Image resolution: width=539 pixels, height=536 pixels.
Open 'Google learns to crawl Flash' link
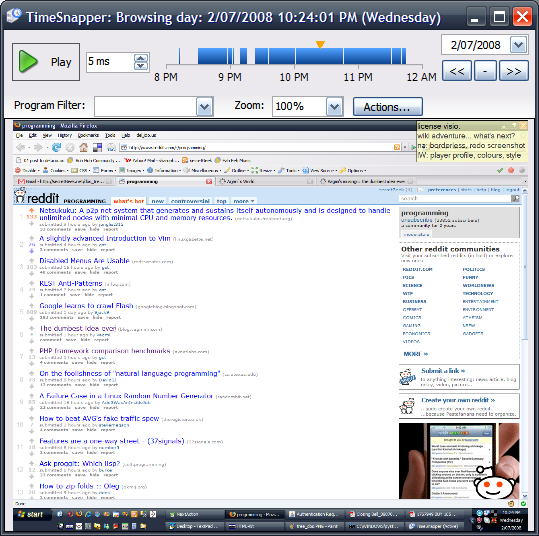86,306
